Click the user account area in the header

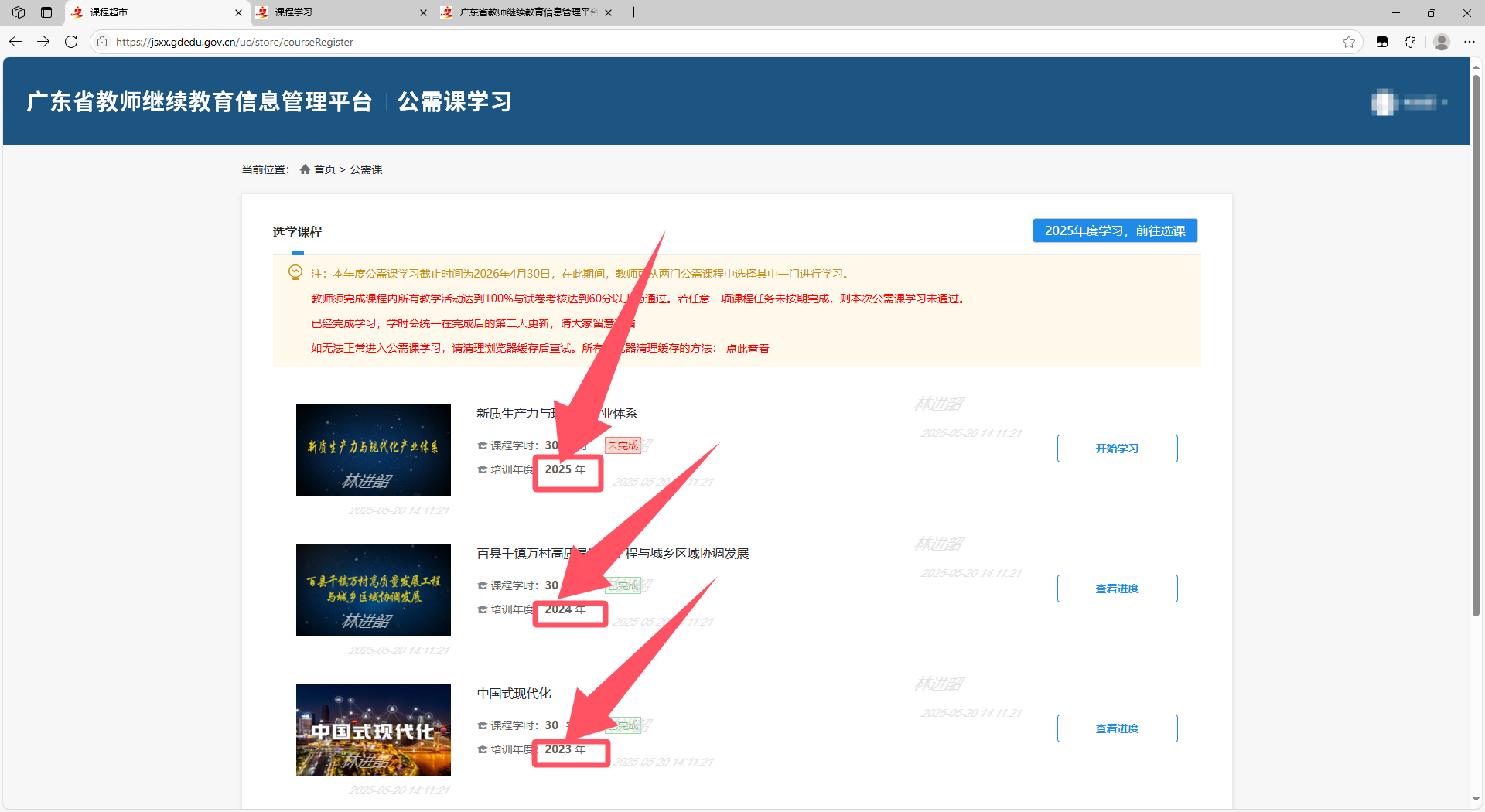point(1409,102)
